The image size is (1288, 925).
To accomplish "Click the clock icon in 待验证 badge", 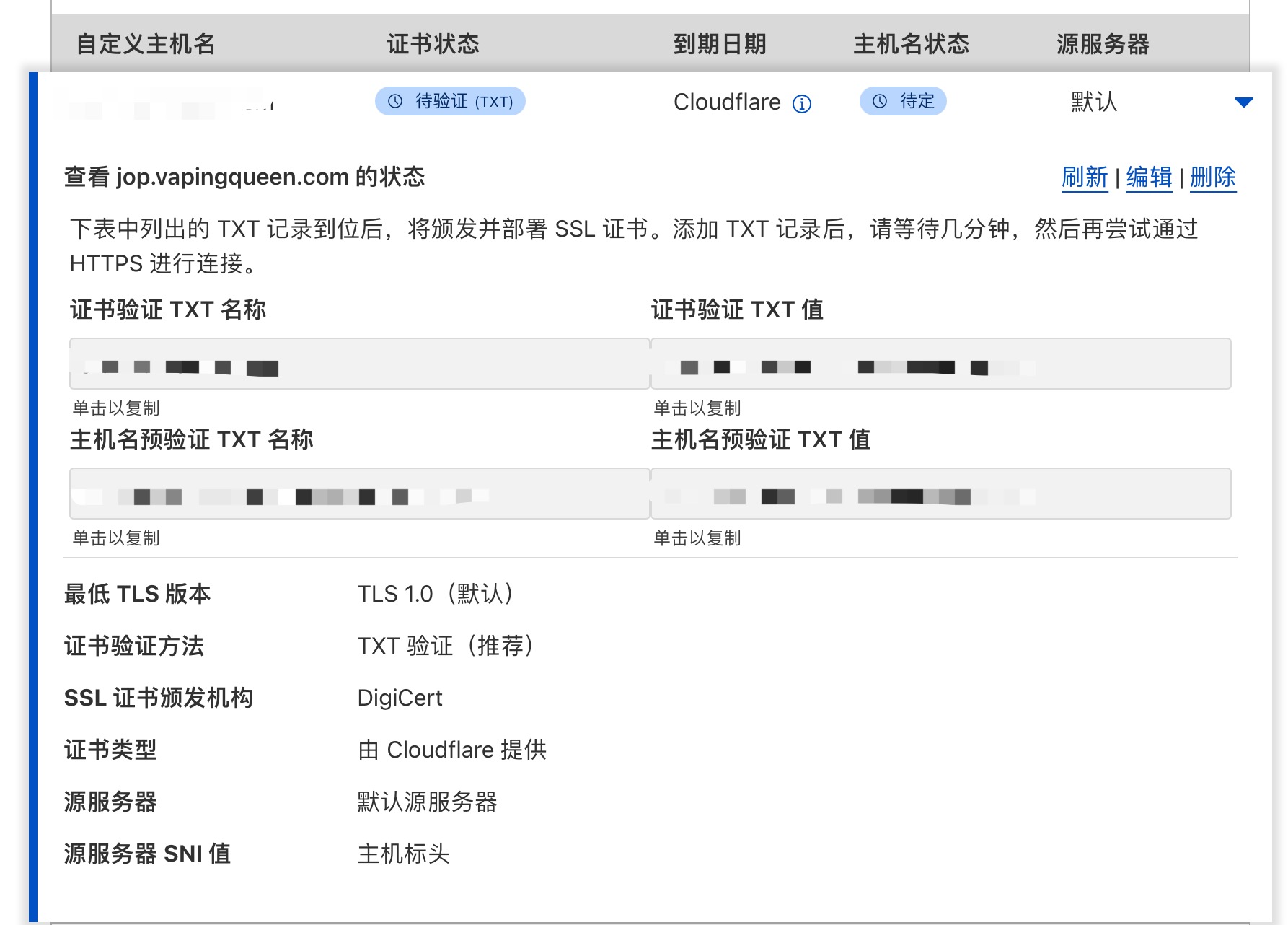I will pyautogui.click(x=394, y=101).
